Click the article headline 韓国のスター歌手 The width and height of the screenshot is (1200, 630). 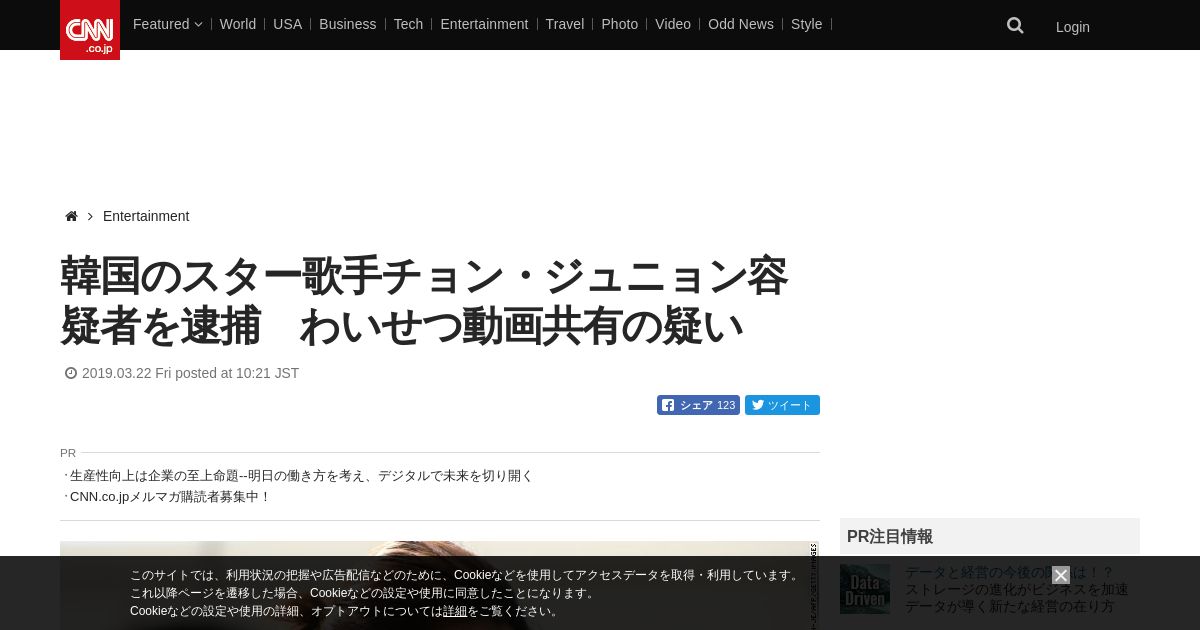[x=424, y=301]
